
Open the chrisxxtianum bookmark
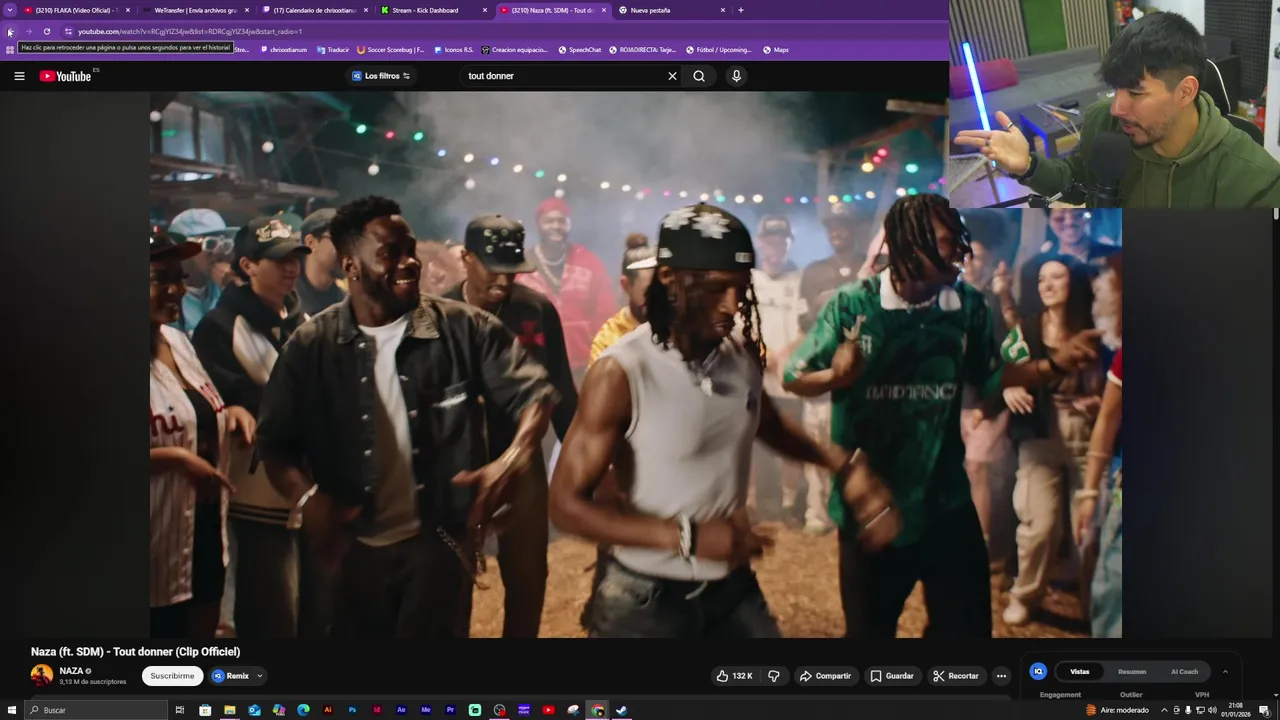coord(283,50)
